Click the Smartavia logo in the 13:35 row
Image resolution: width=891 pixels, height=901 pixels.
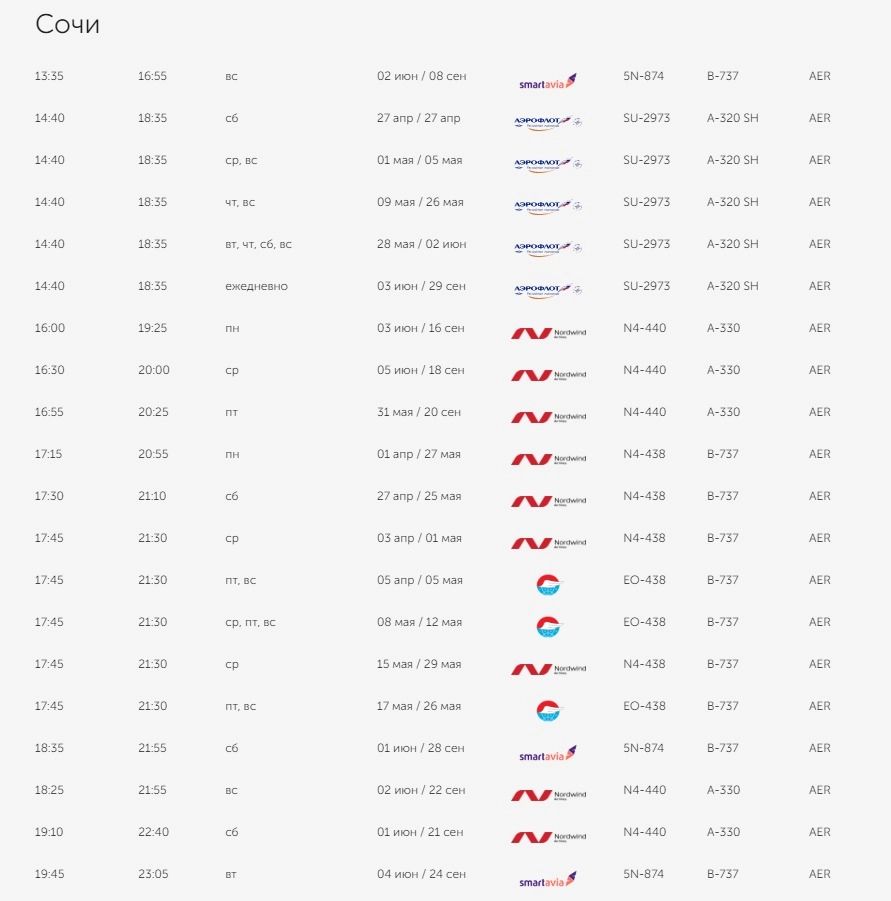548,79
